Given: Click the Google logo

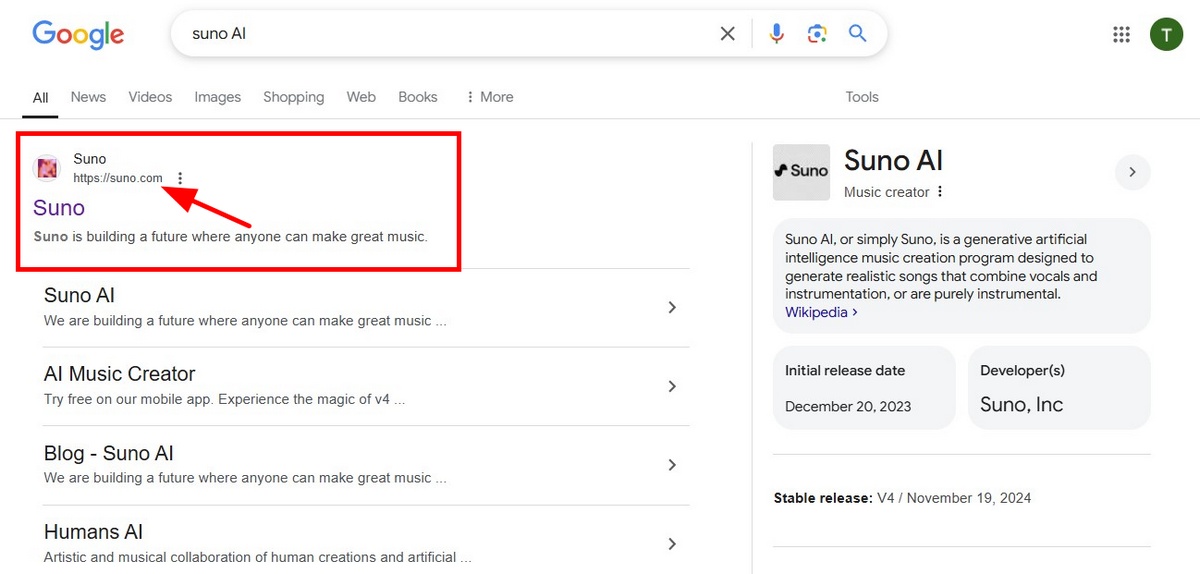Looking at the screenshot, I should click(x=78, y=34).
